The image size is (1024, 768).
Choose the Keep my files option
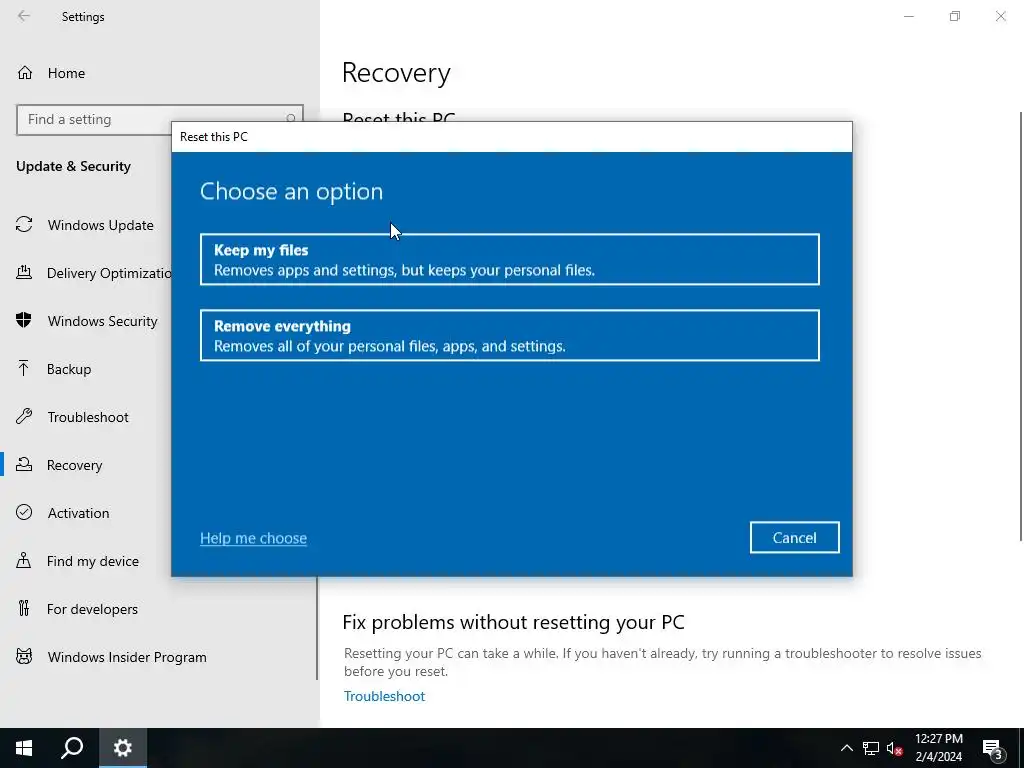(x=509, y=259)
